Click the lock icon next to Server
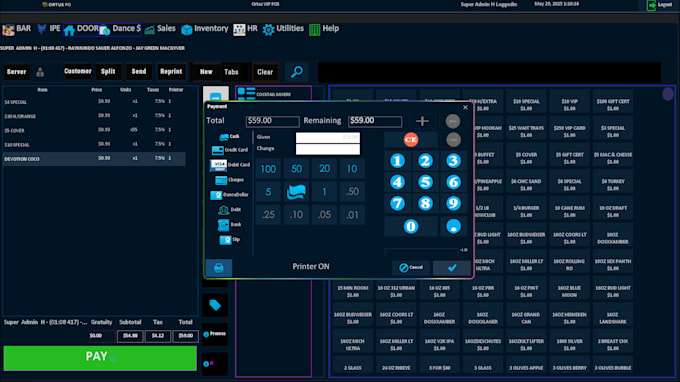Screen dimensions: 680x382 [40, 72]
